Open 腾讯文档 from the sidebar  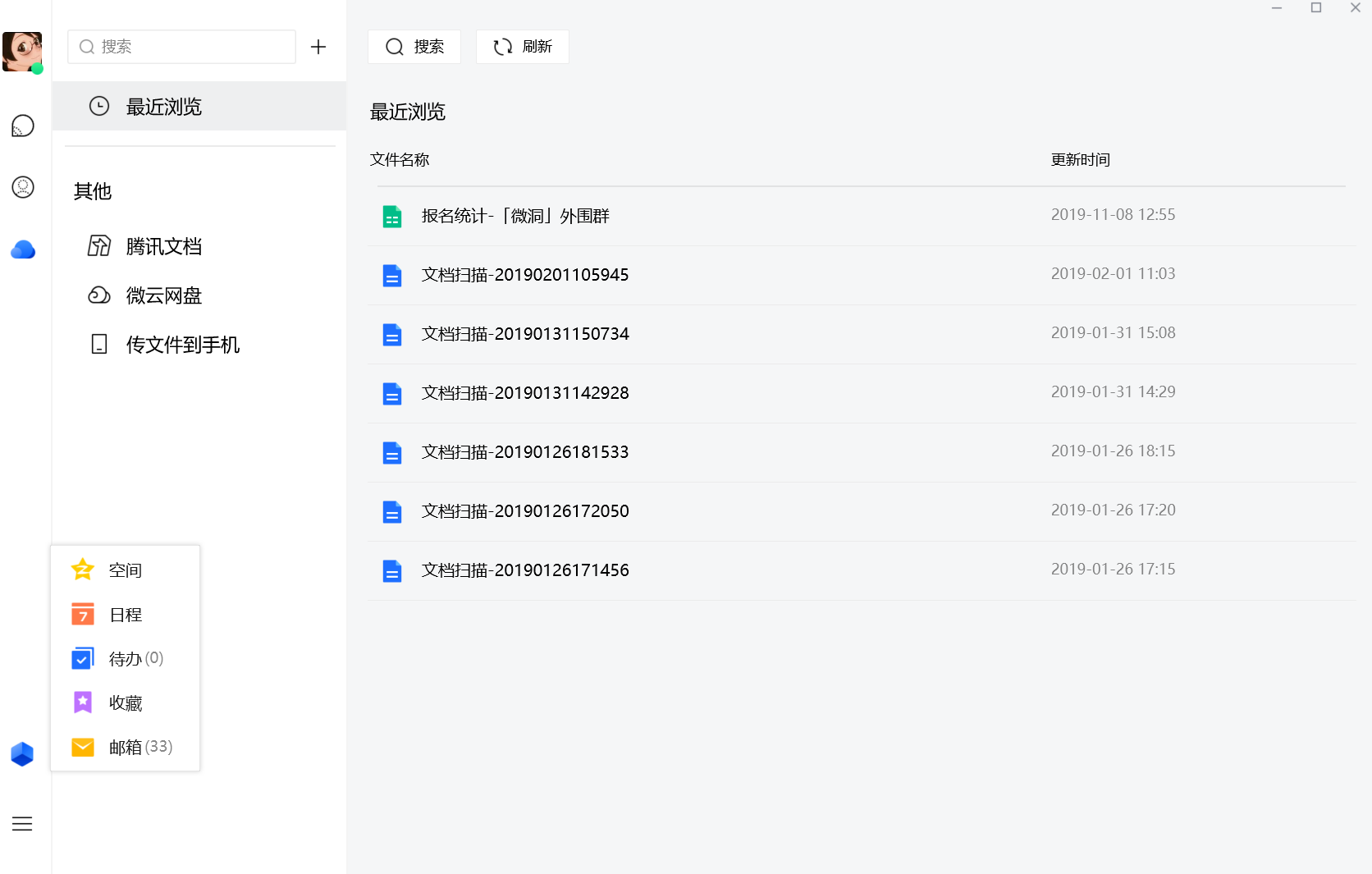pyautogui.click(x=163, y=246)
